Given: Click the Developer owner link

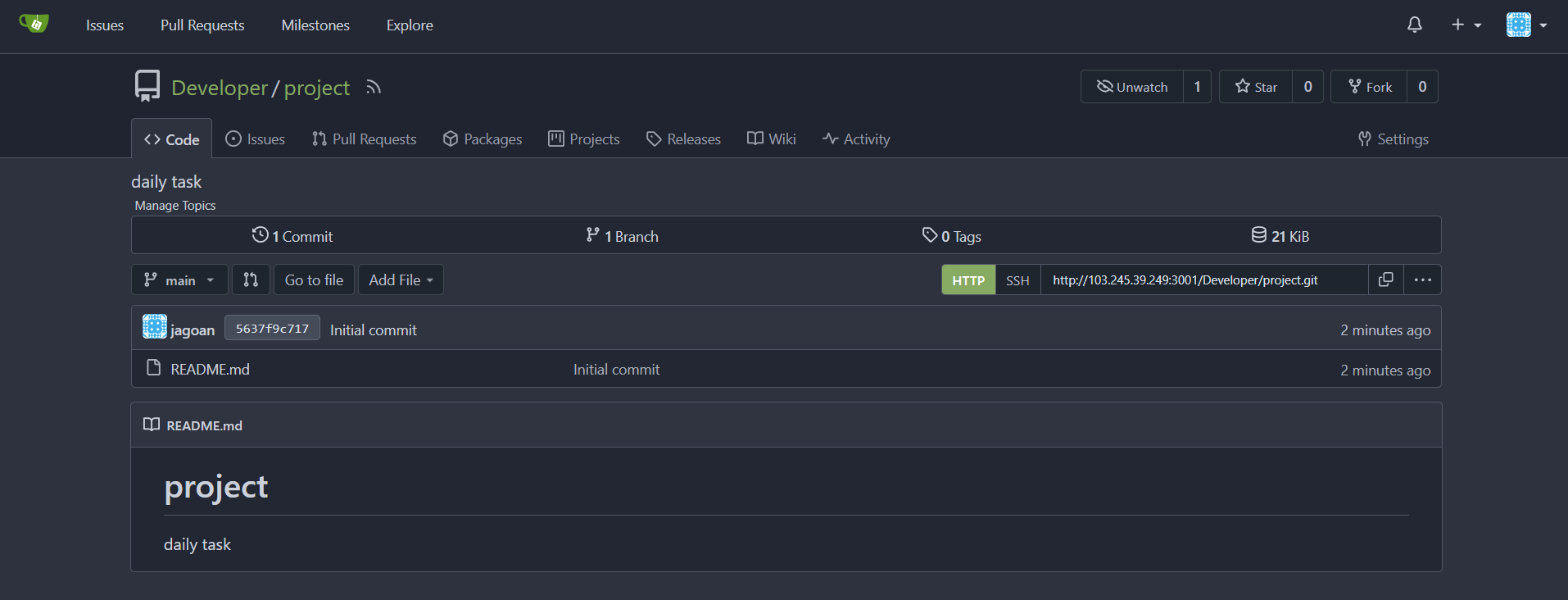Looking at the screenshot, I should click(220, 88).
